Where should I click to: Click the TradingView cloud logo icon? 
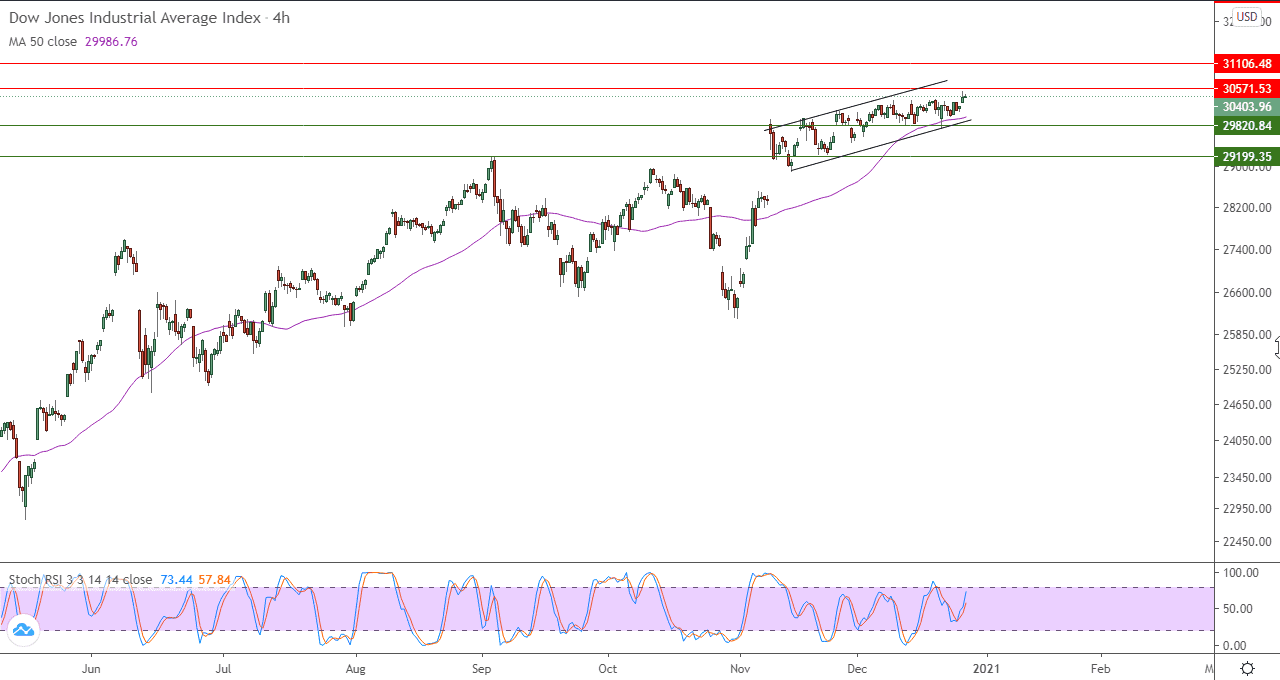tap(22, 629)
